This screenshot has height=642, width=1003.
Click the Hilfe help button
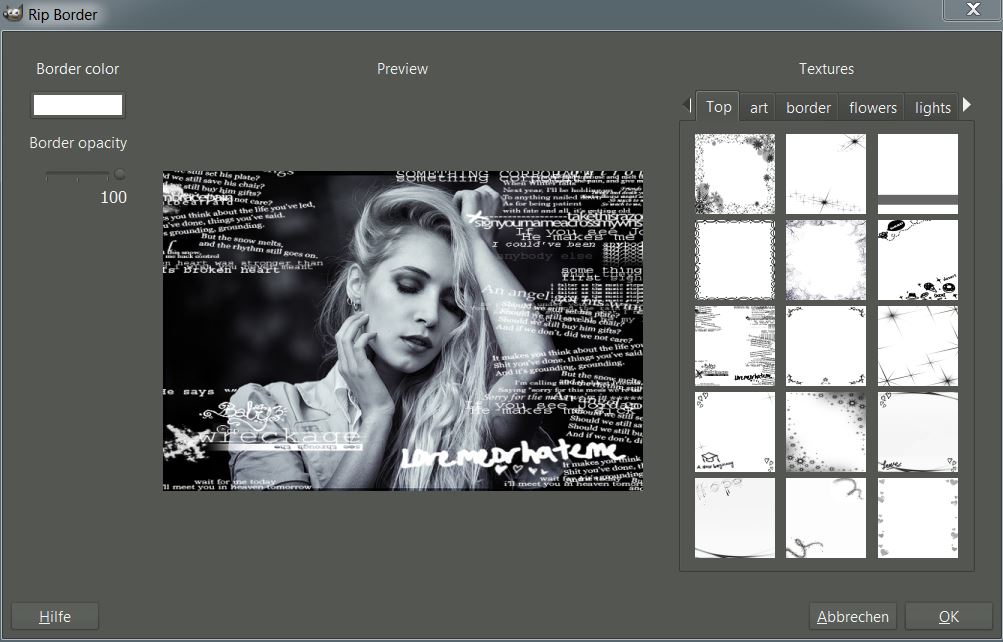tap(55, 616)
